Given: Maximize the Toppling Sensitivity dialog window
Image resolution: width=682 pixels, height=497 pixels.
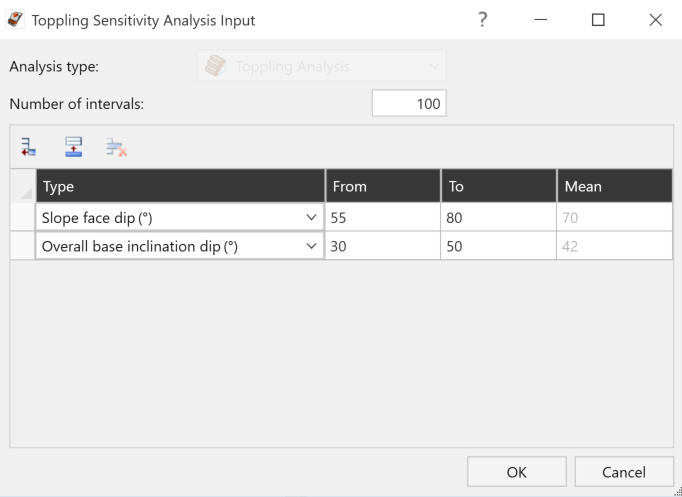Looking at the screenshot, I should tap(598, 20).
